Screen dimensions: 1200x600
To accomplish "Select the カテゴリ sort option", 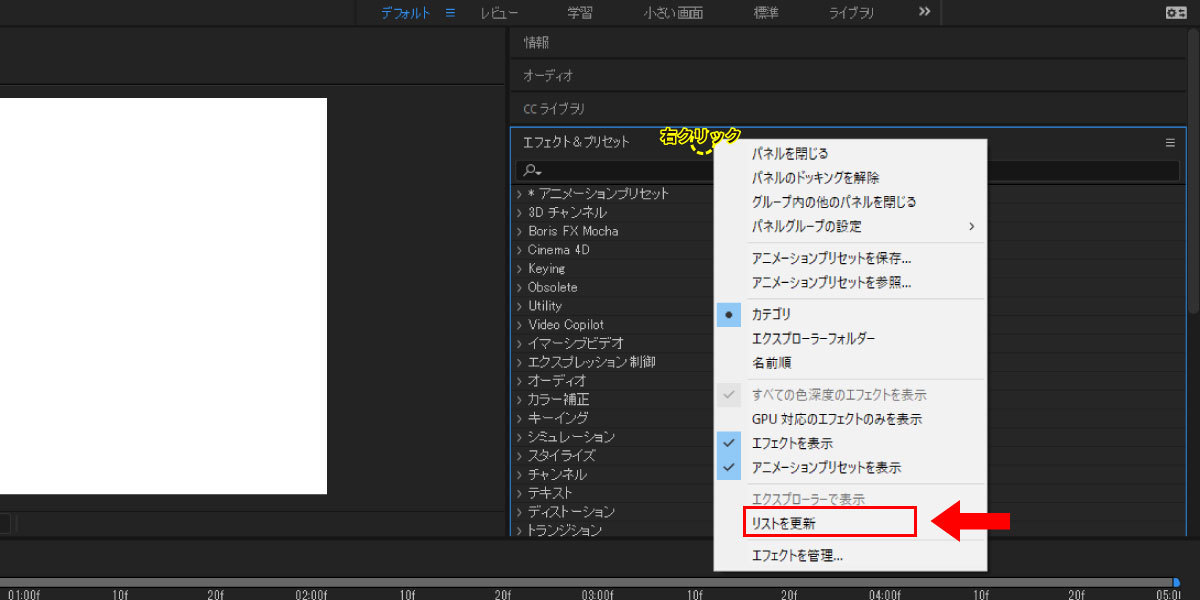I will [x=772, y=314].
